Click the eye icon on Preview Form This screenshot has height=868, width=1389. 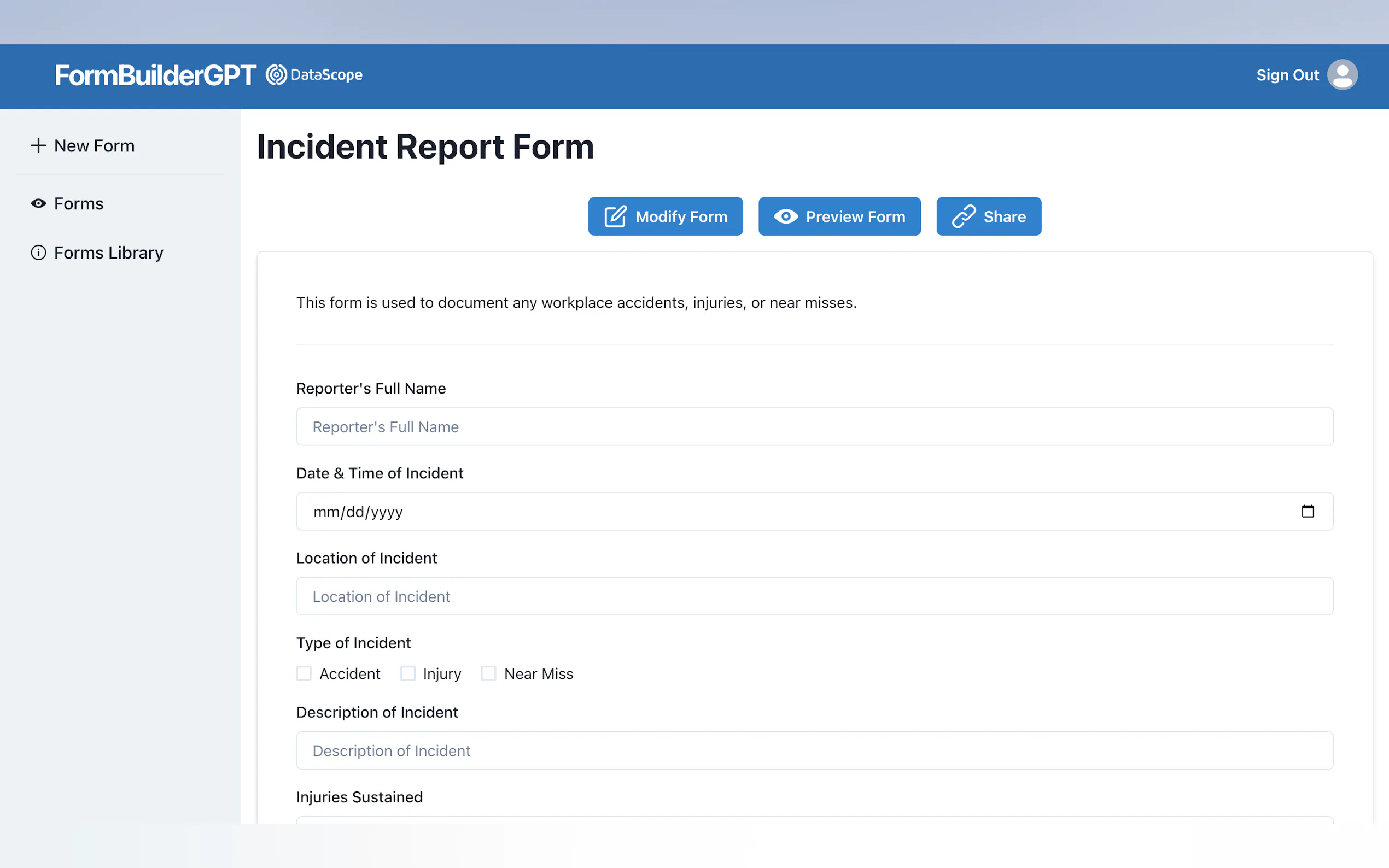(785, 216)
